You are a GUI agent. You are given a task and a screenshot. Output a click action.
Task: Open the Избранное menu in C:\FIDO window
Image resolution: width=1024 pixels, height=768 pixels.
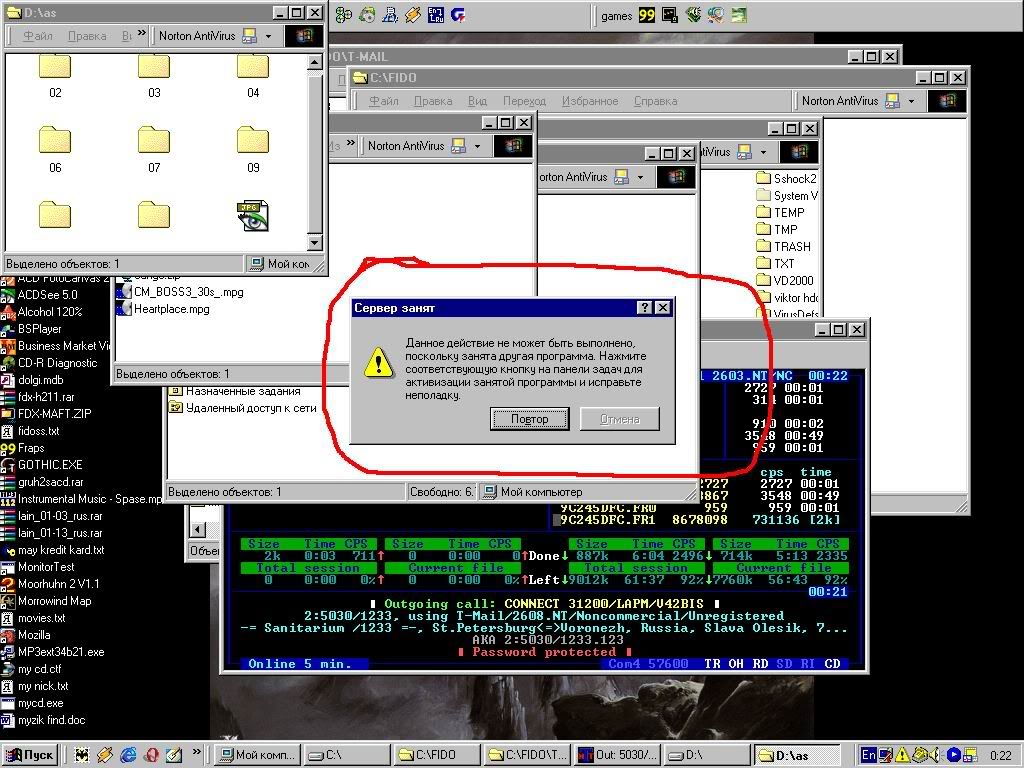(590, 101)
